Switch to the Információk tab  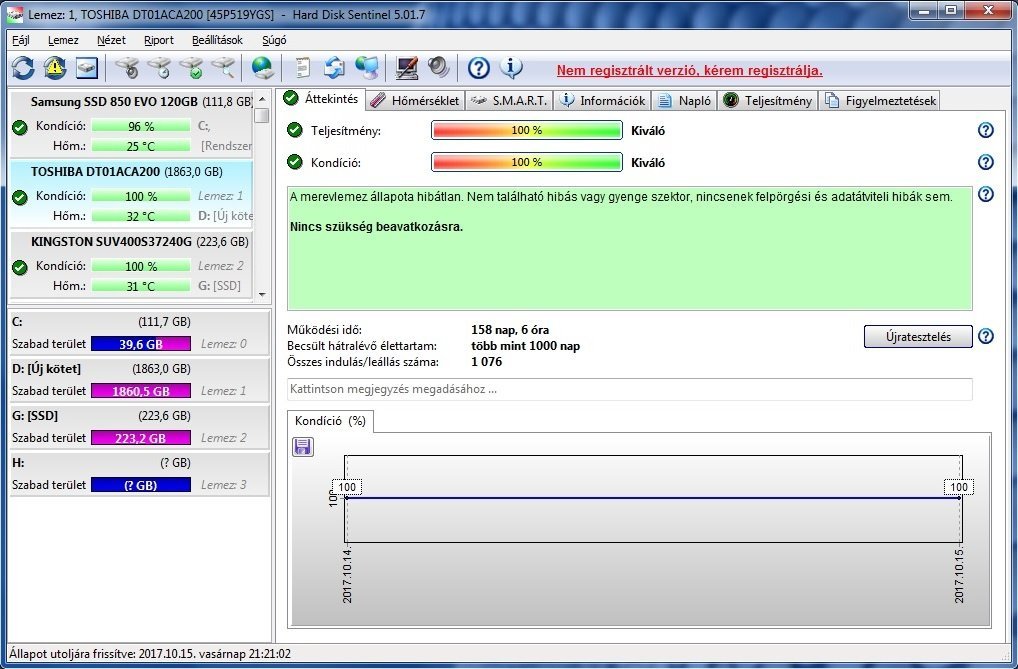(602, 101)
